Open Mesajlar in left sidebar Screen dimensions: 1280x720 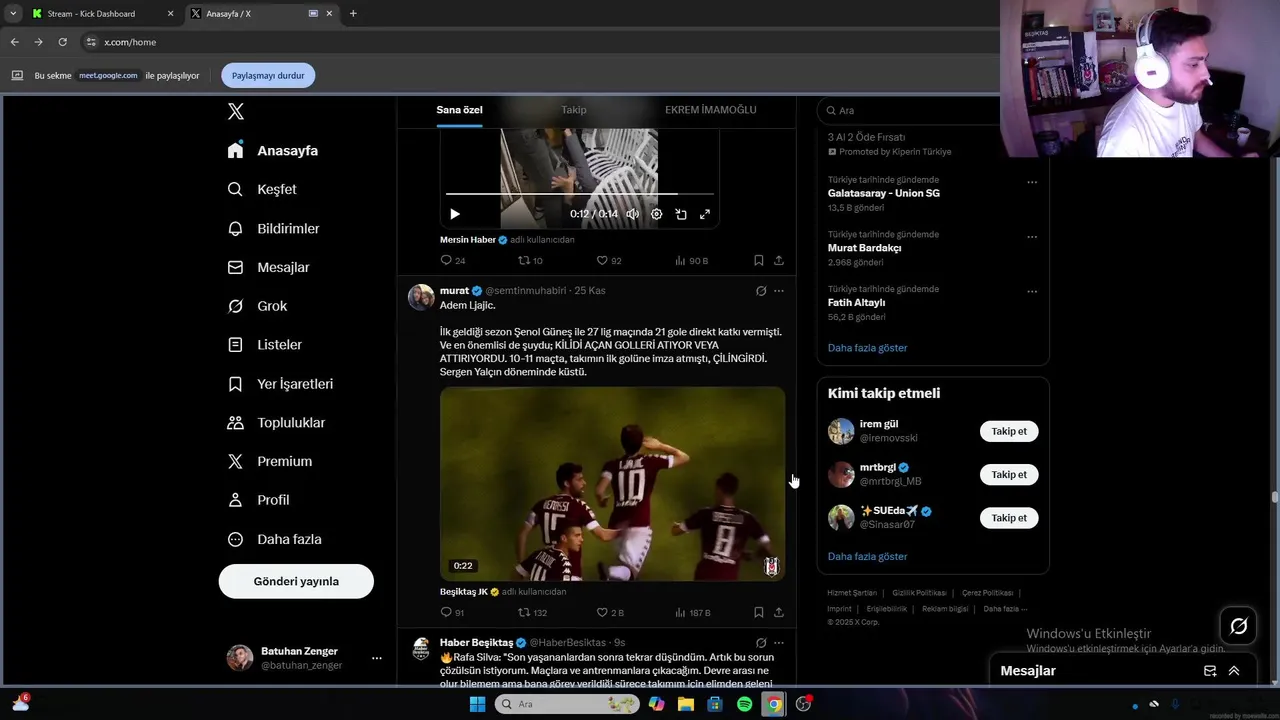268,267
